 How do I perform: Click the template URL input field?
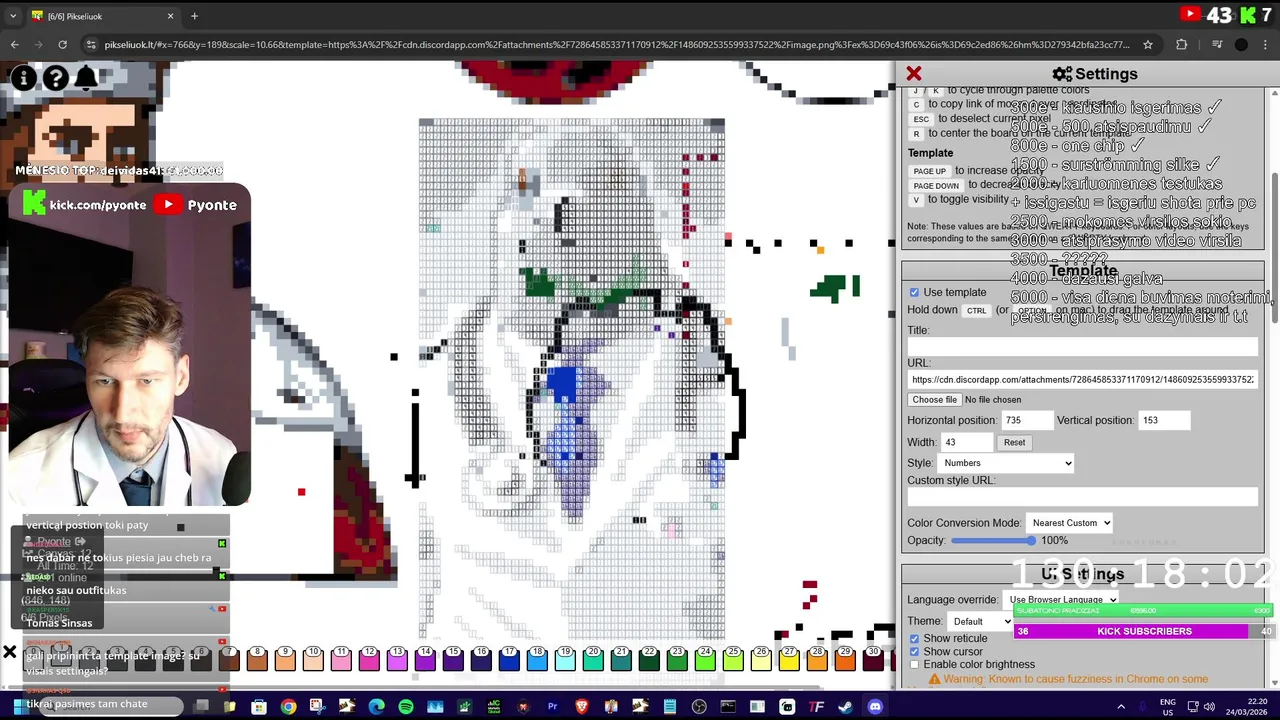pos(1082,380)
